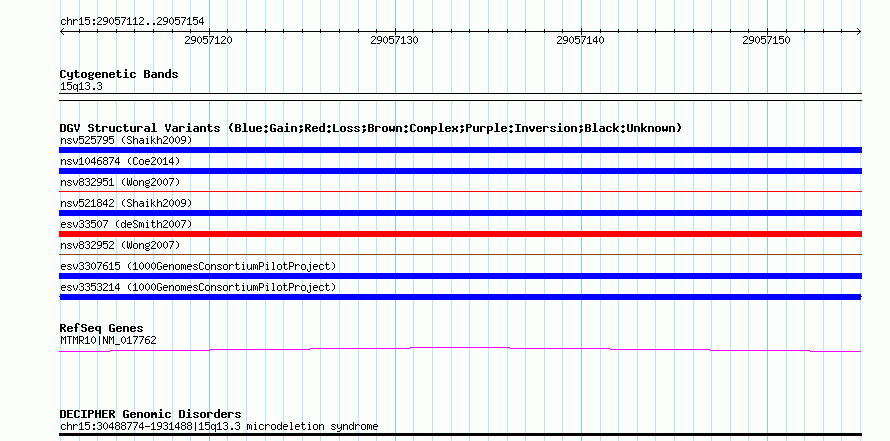890x441 pixels.
Task: Select the DGV Structural Variants track heading
Action: [x=371, y=128]
